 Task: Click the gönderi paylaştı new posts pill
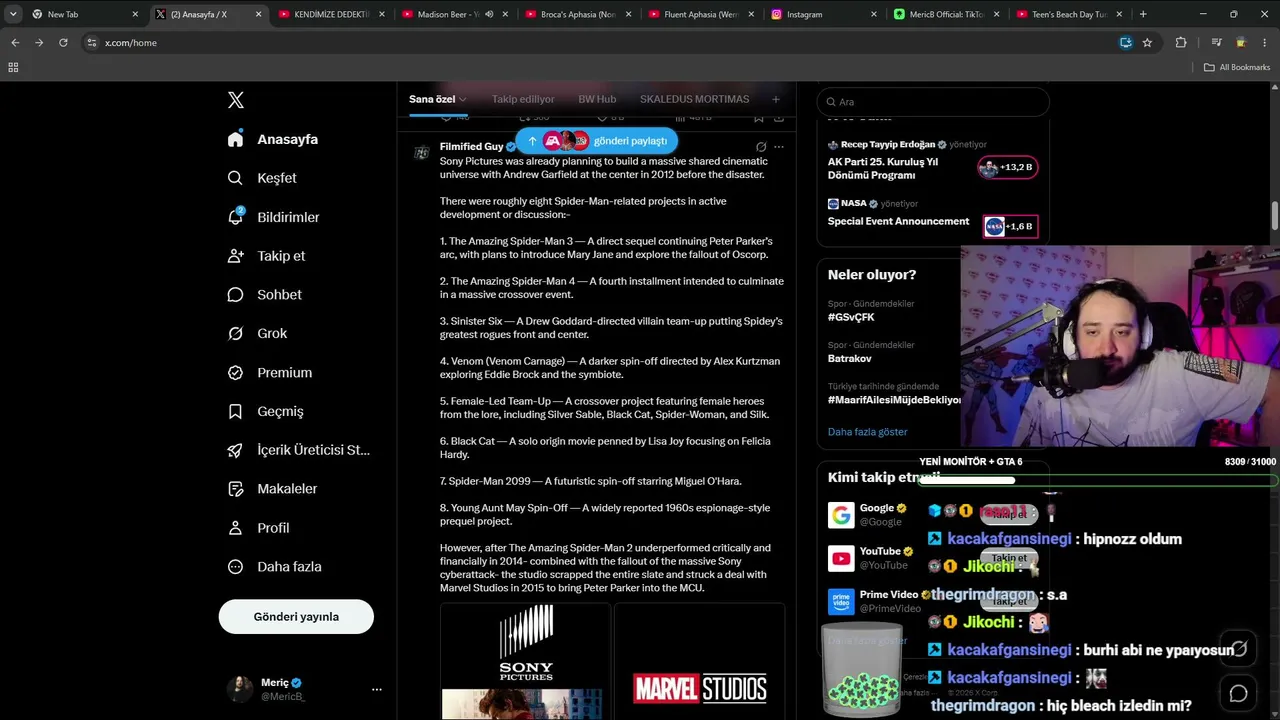pos(597,141)
